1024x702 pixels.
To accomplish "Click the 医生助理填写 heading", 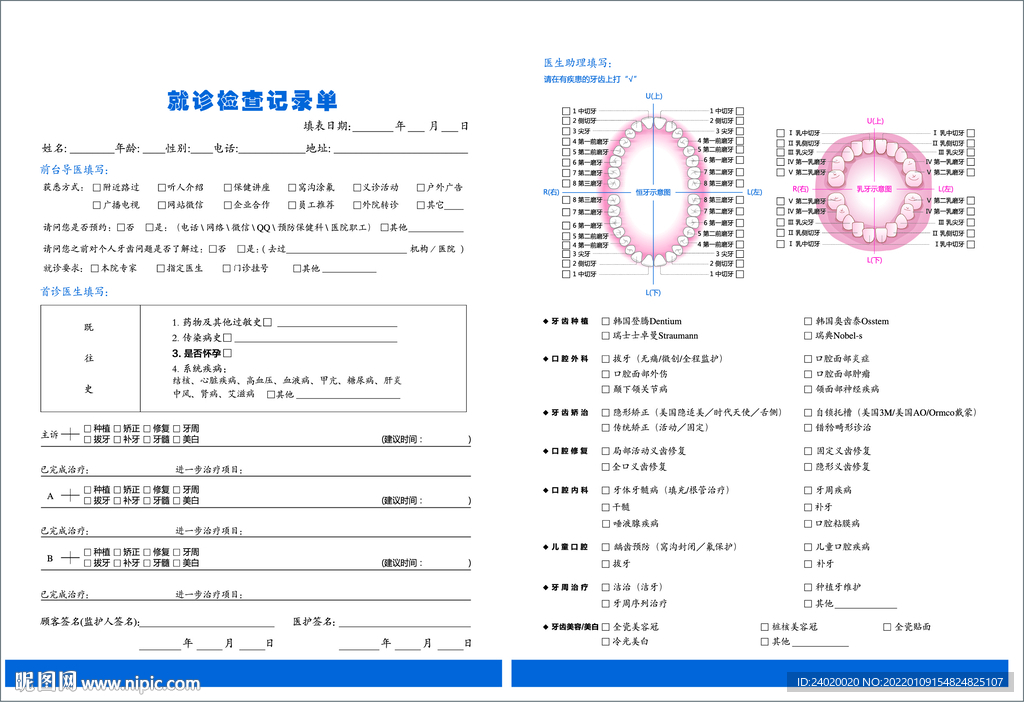I will click(x=577, y=63).
